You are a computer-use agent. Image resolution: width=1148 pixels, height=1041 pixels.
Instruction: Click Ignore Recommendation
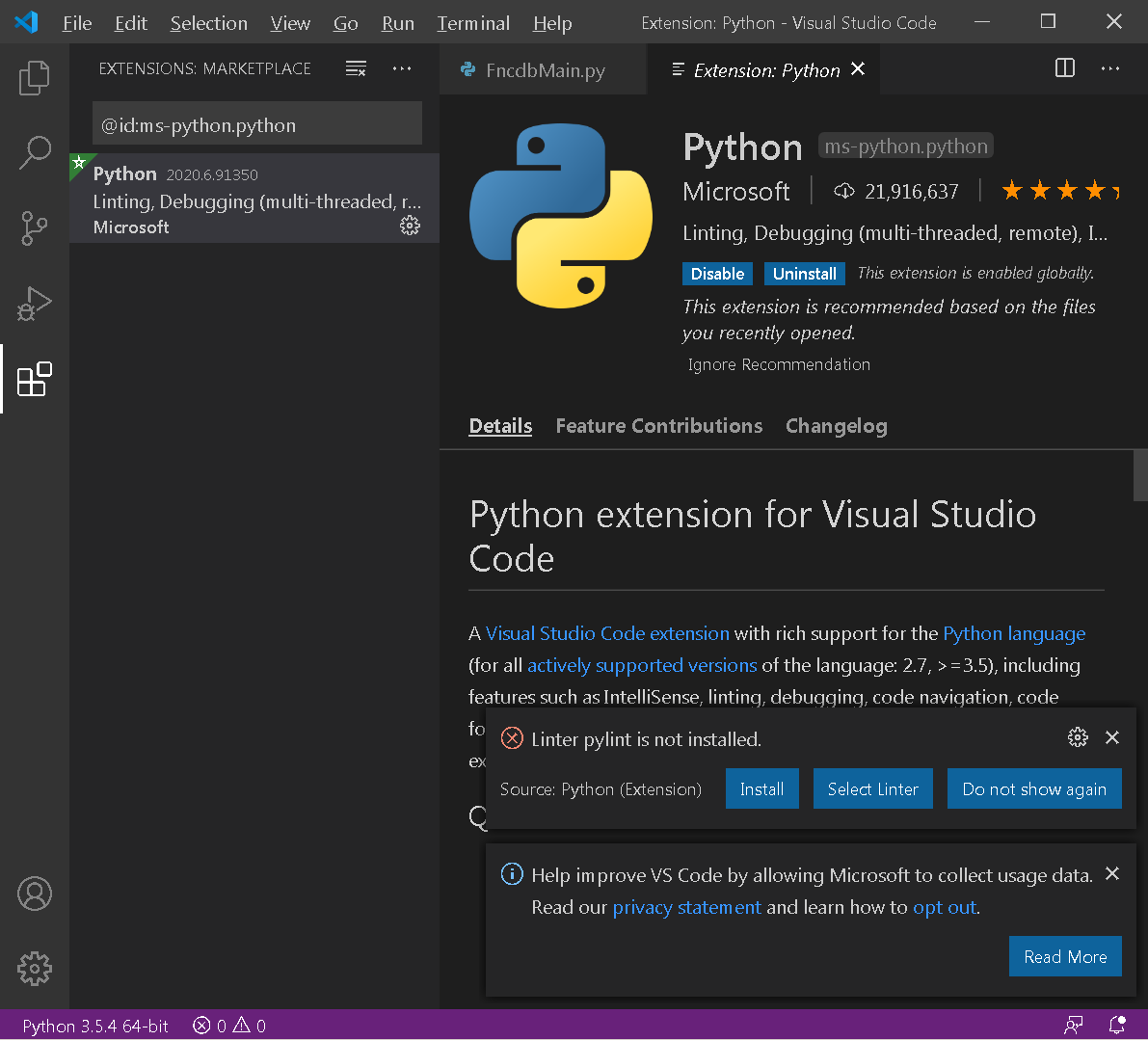coord(779,364)
